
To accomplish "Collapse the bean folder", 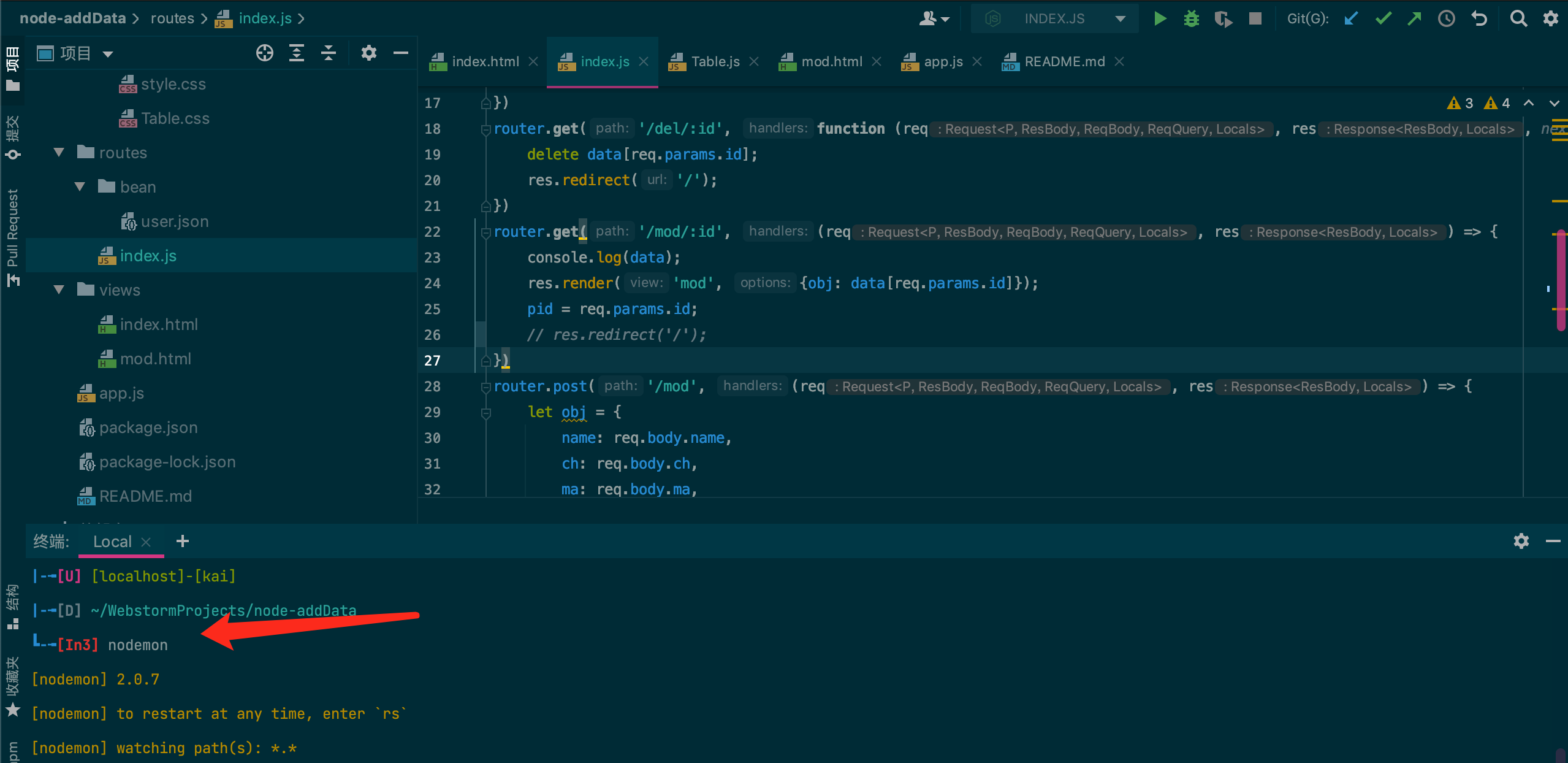I will 80,186.
